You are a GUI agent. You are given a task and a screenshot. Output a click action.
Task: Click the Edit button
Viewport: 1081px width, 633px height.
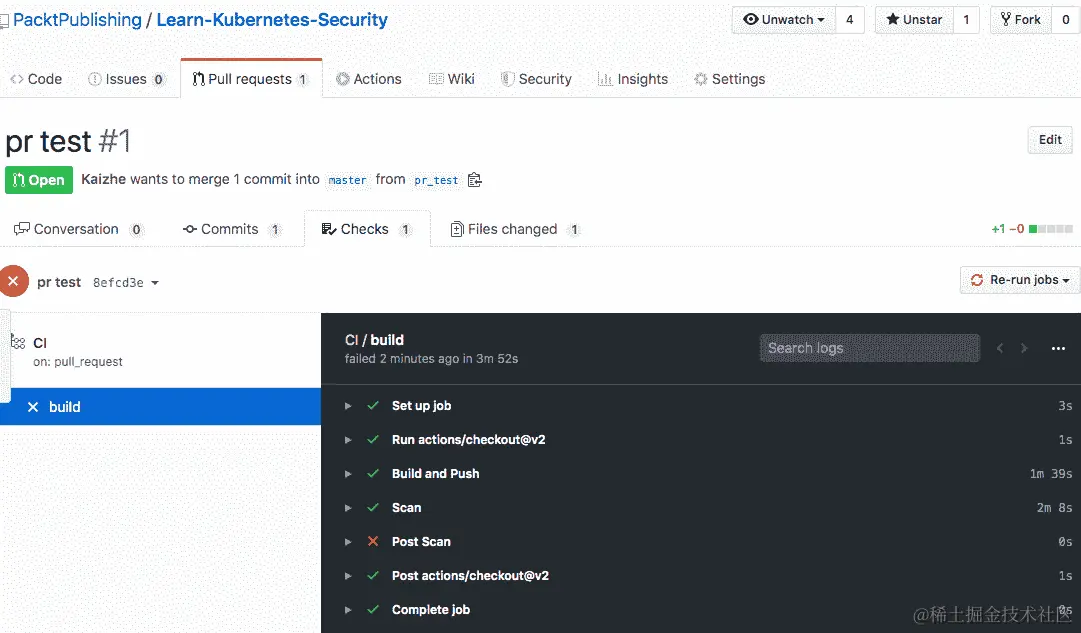1049,140
